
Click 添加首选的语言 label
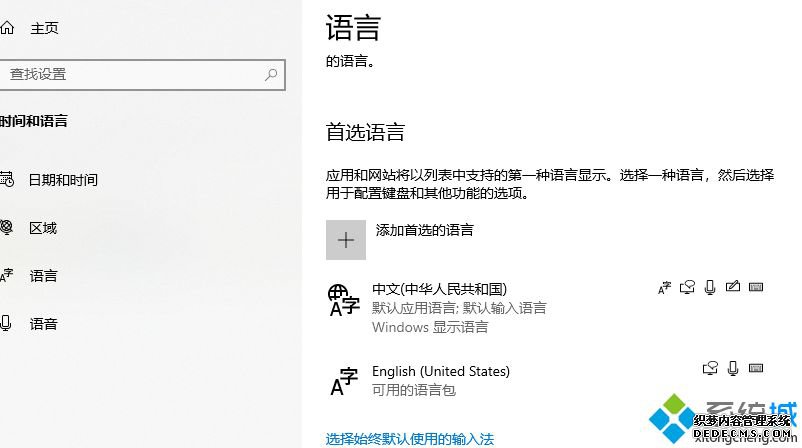425,230
